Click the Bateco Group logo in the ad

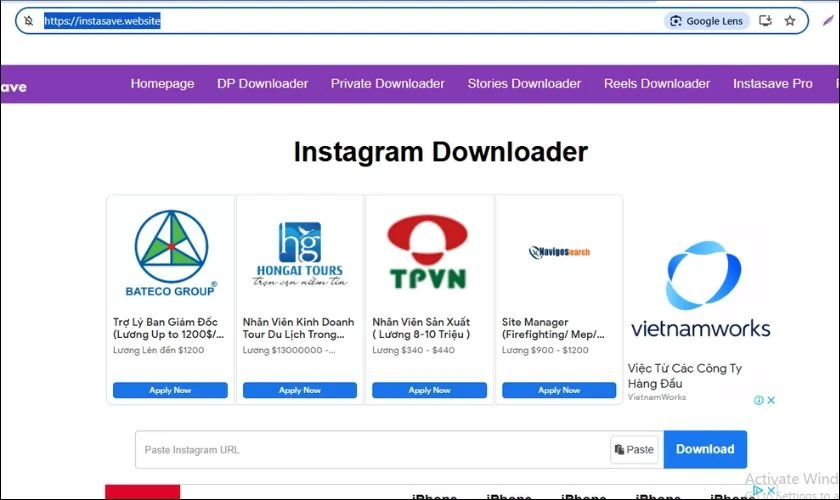(171, 253)
